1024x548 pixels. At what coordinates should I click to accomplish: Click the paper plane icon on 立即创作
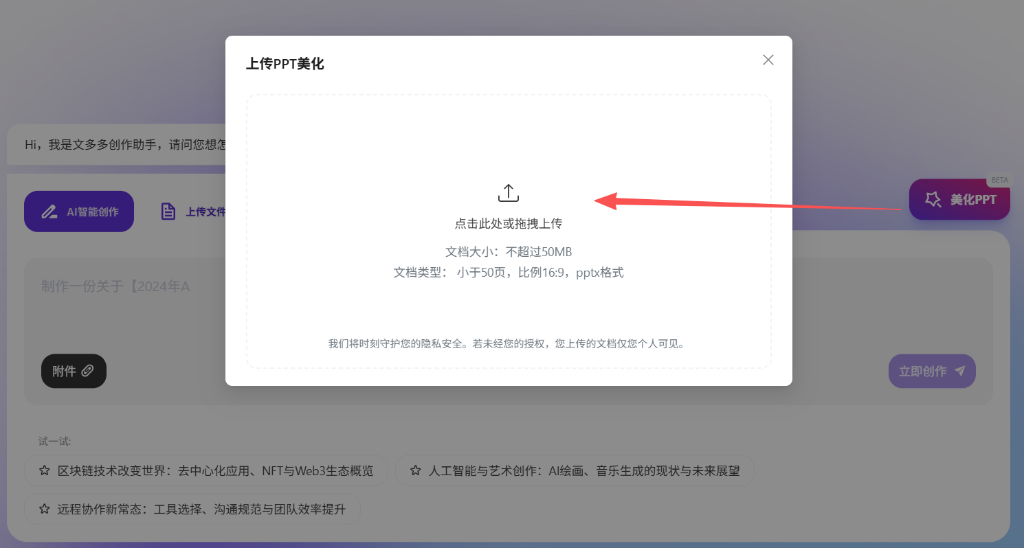(x=960, y=371)
